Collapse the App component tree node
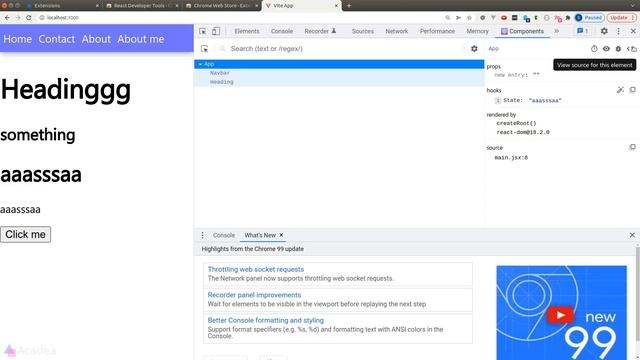Screen dimensions: 640x360 200,64
